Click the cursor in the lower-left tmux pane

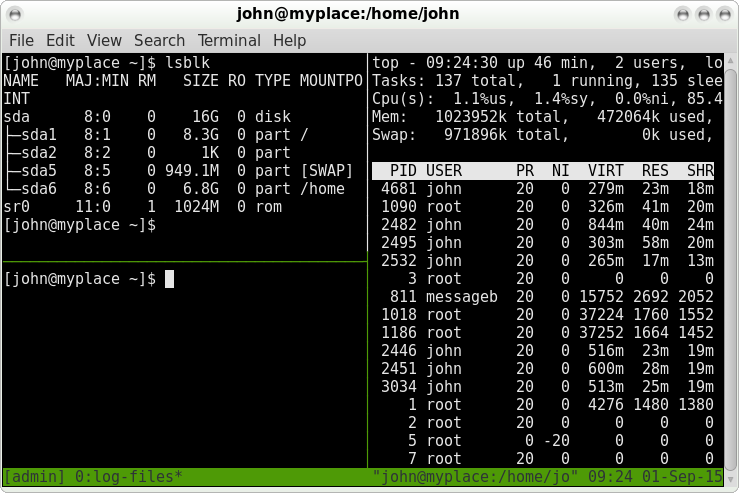(x=170, y=279)
